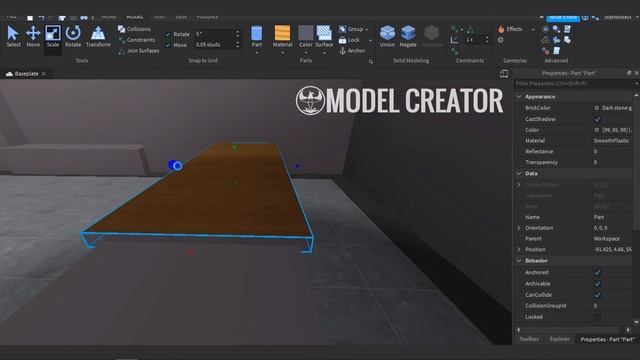Collapse the Behavior section
This screenshot has width=640, height=360.
(x=519, y=261)
